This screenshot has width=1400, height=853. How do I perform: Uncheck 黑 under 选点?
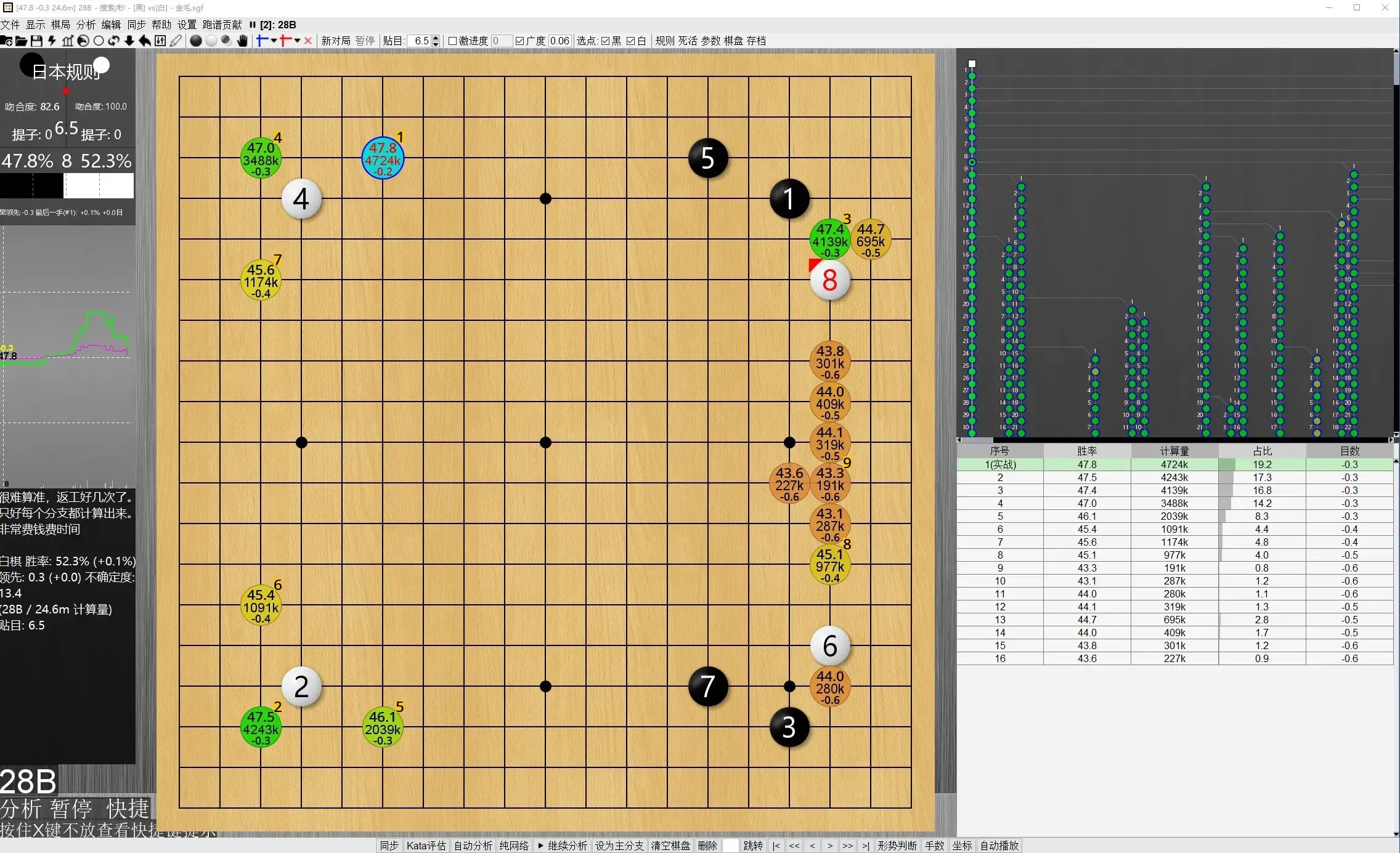tap(604, 41)
